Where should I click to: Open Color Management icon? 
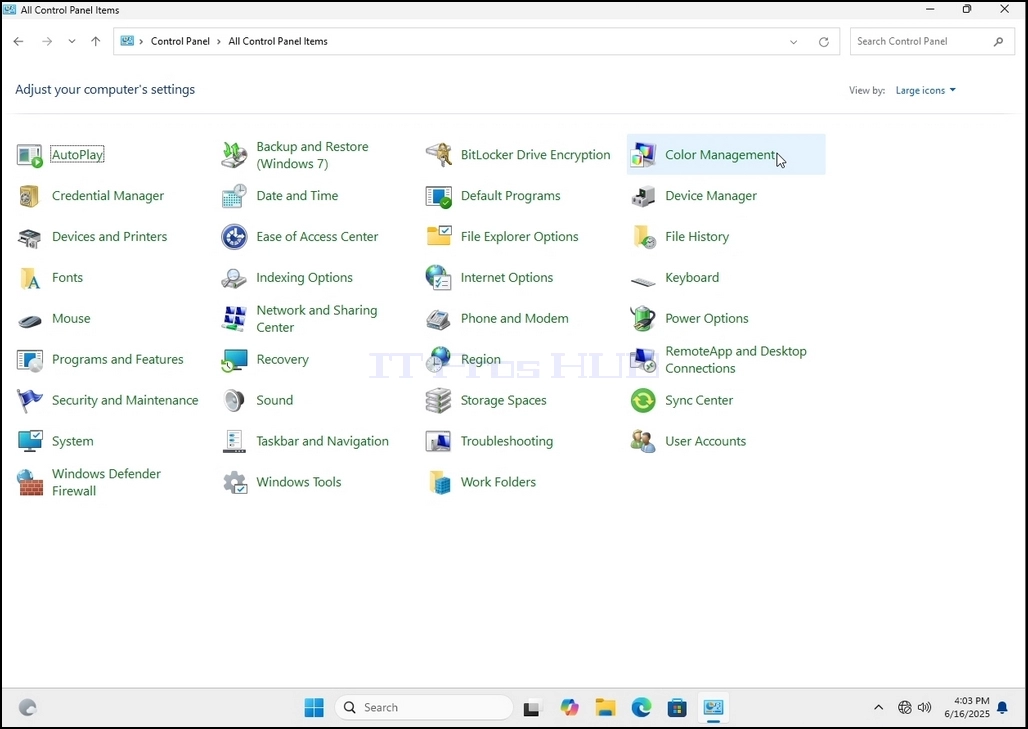643,155
